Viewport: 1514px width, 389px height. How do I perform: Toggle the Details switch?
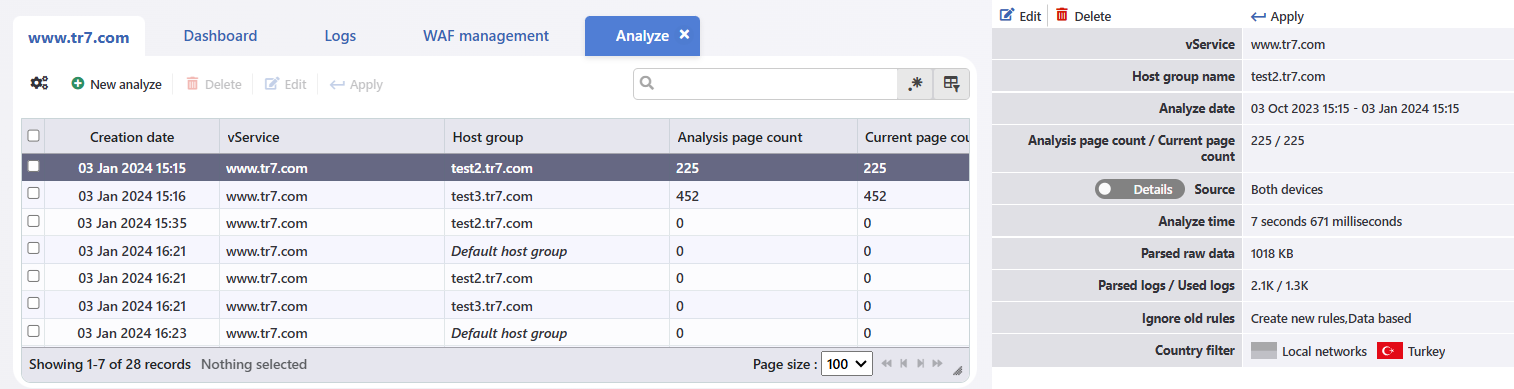[1140, 189]
